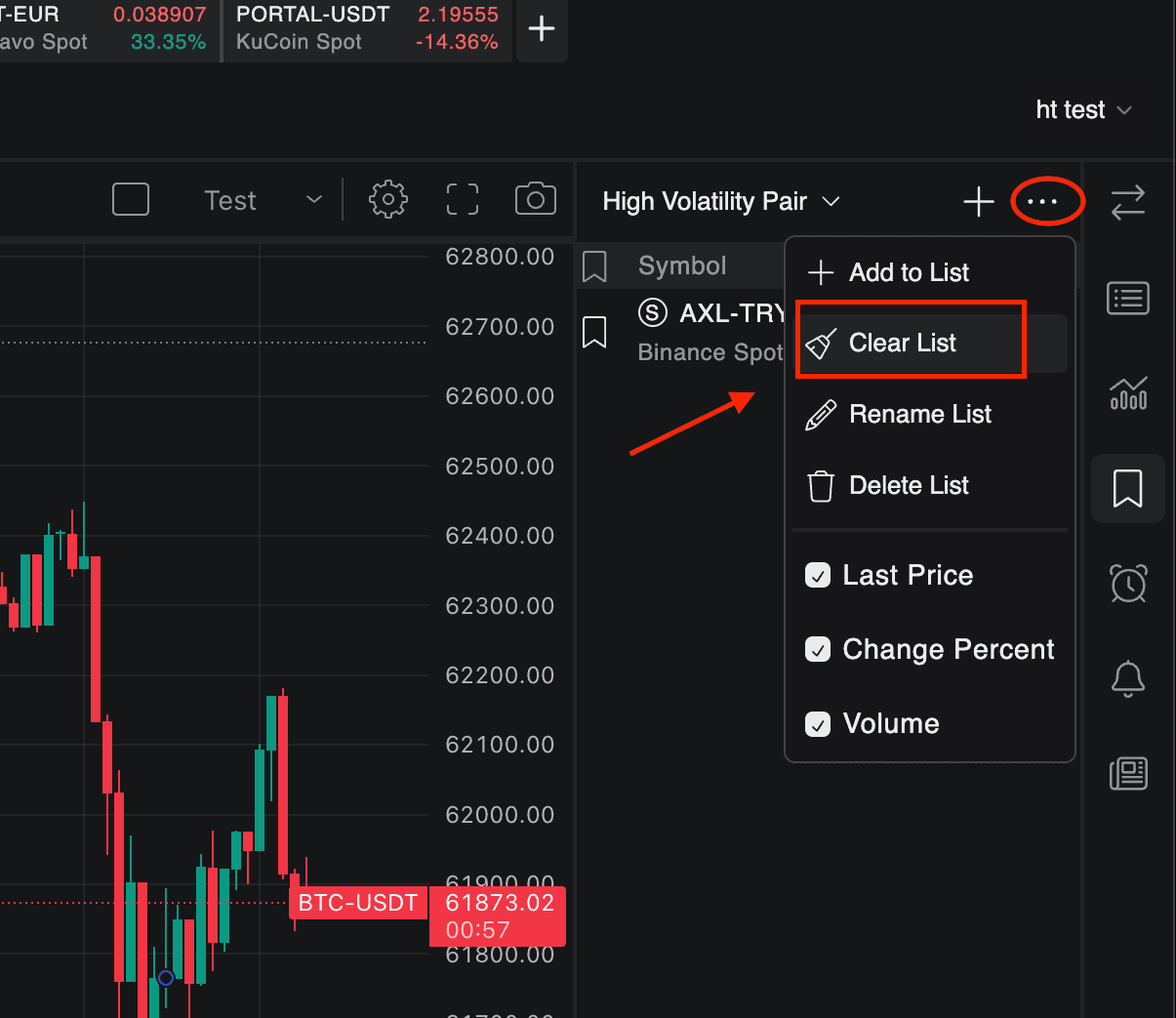This screenshot has height=1018, width=1176.
Task: Click the three-dots watchlist options icon
Action: click(1042, 202)
